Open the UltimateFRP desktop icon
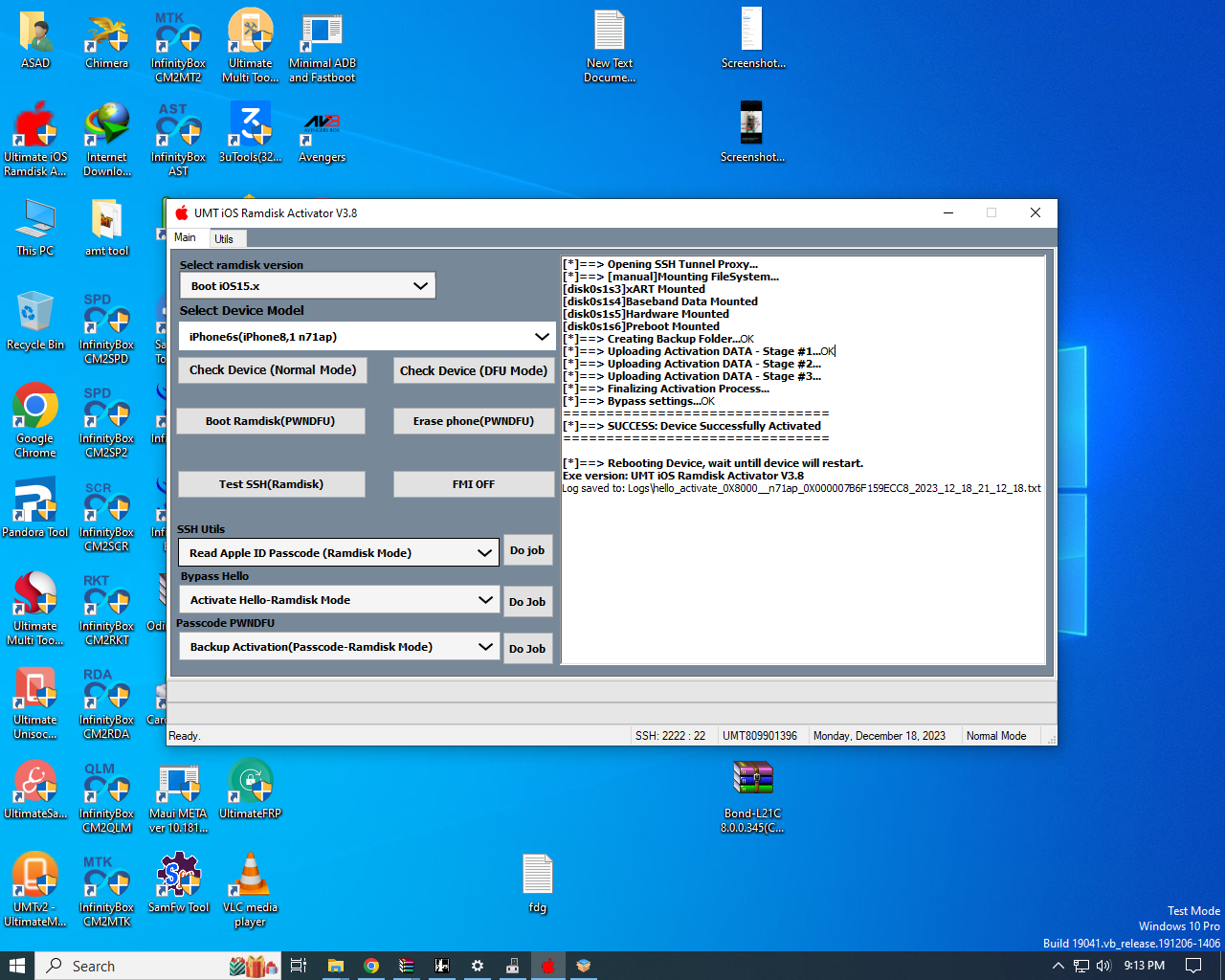The image size is (1225, 980). 250,789
